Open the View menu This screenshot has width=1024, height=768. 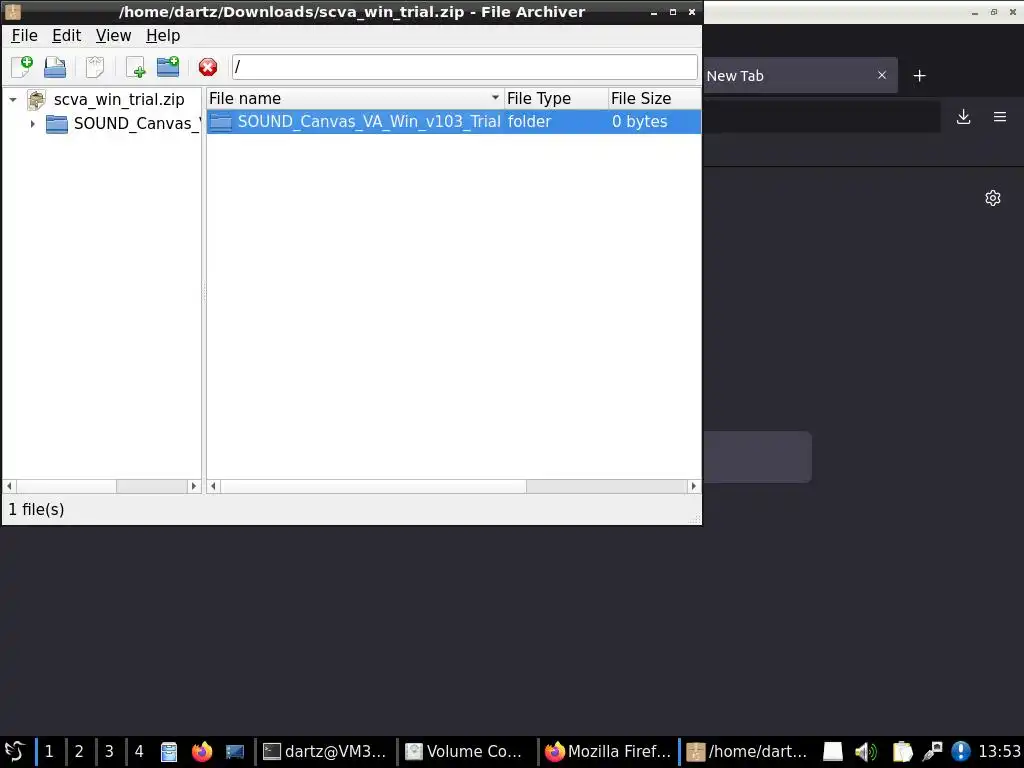coord(114,36)
